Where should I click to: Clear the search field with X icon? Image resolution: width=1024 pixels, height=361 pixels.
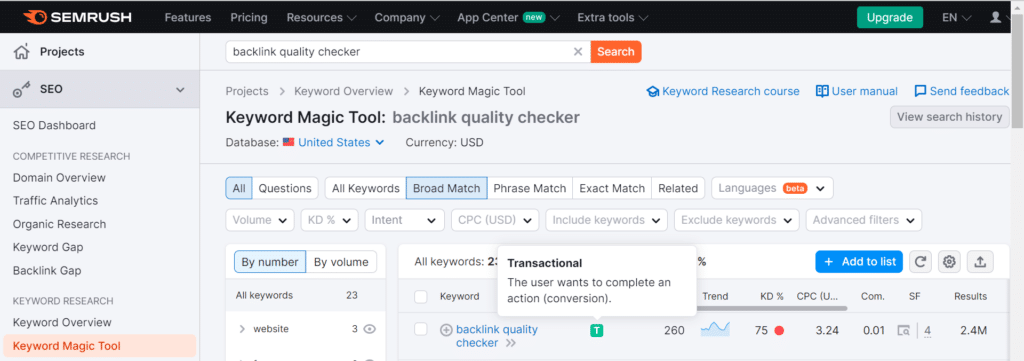pos(577,52)
